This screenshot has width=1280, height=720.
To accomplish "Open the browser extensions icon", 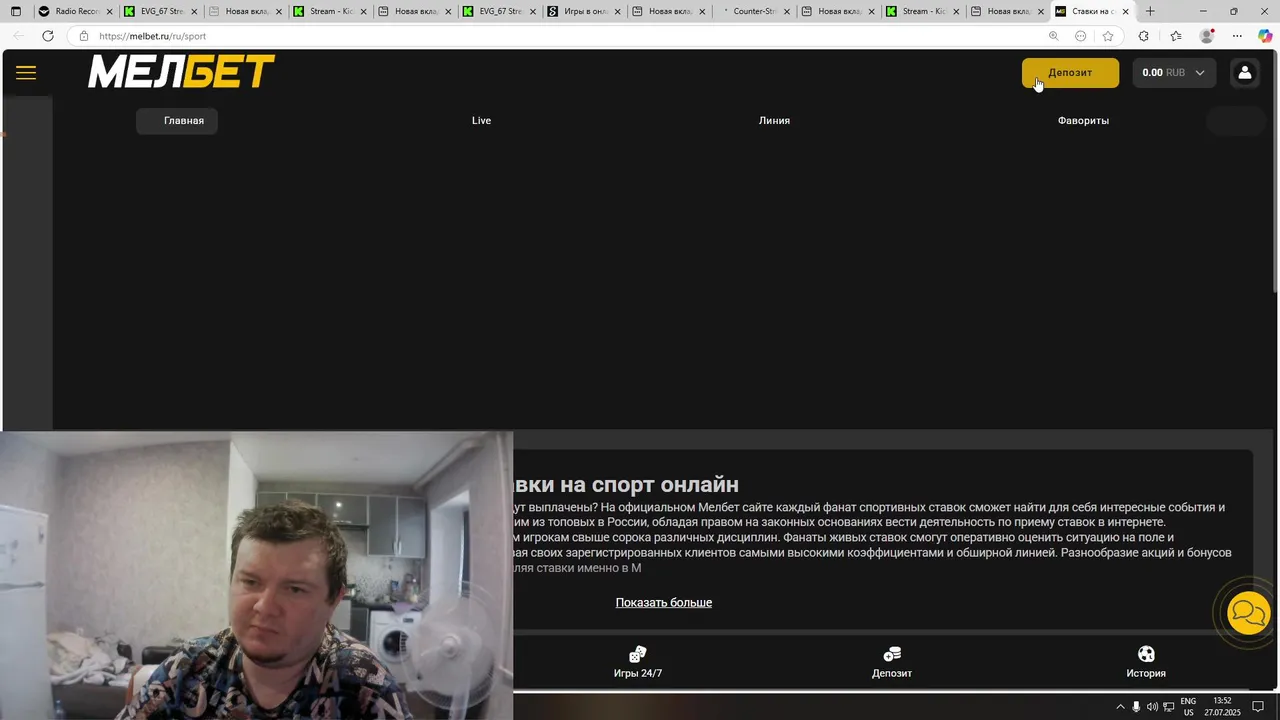I will [x=1144, y=36].
